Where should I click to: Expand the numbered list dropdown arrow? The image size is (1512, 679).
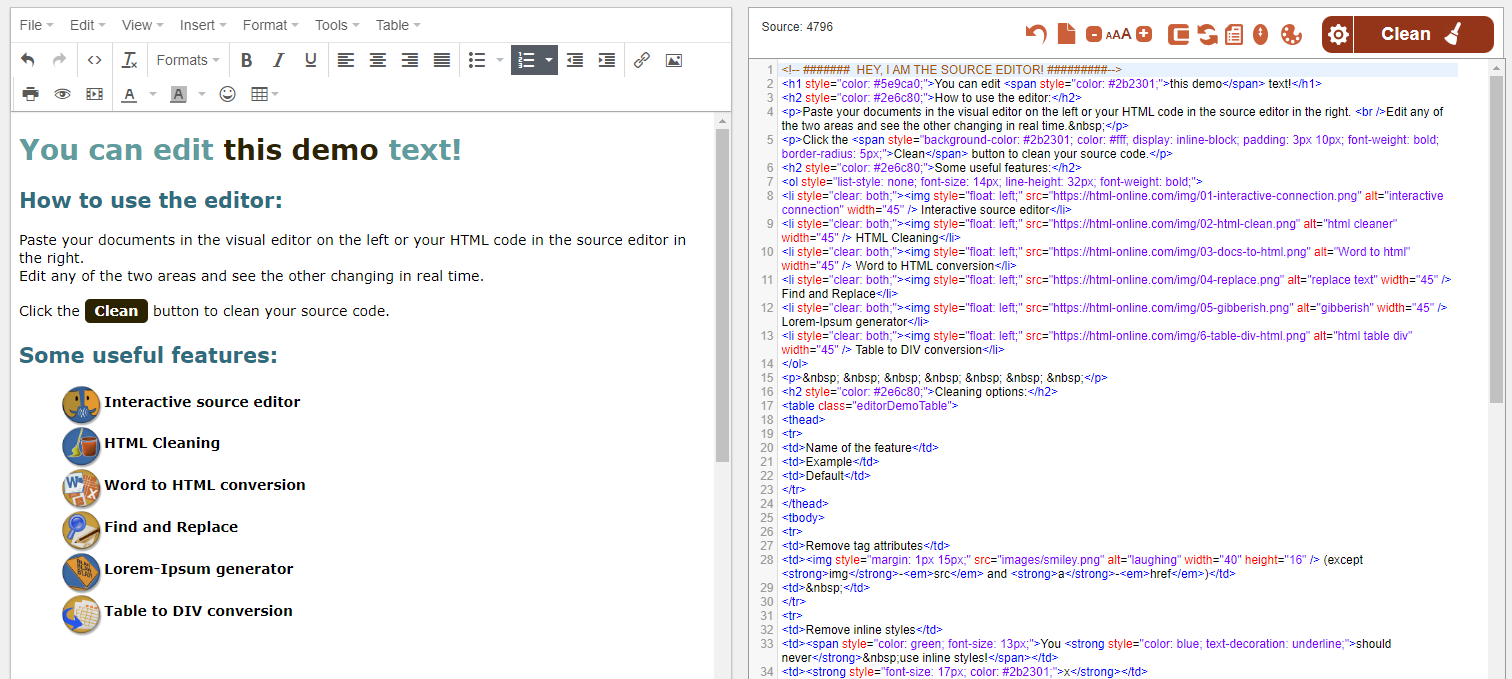click(x=547, y=60)
